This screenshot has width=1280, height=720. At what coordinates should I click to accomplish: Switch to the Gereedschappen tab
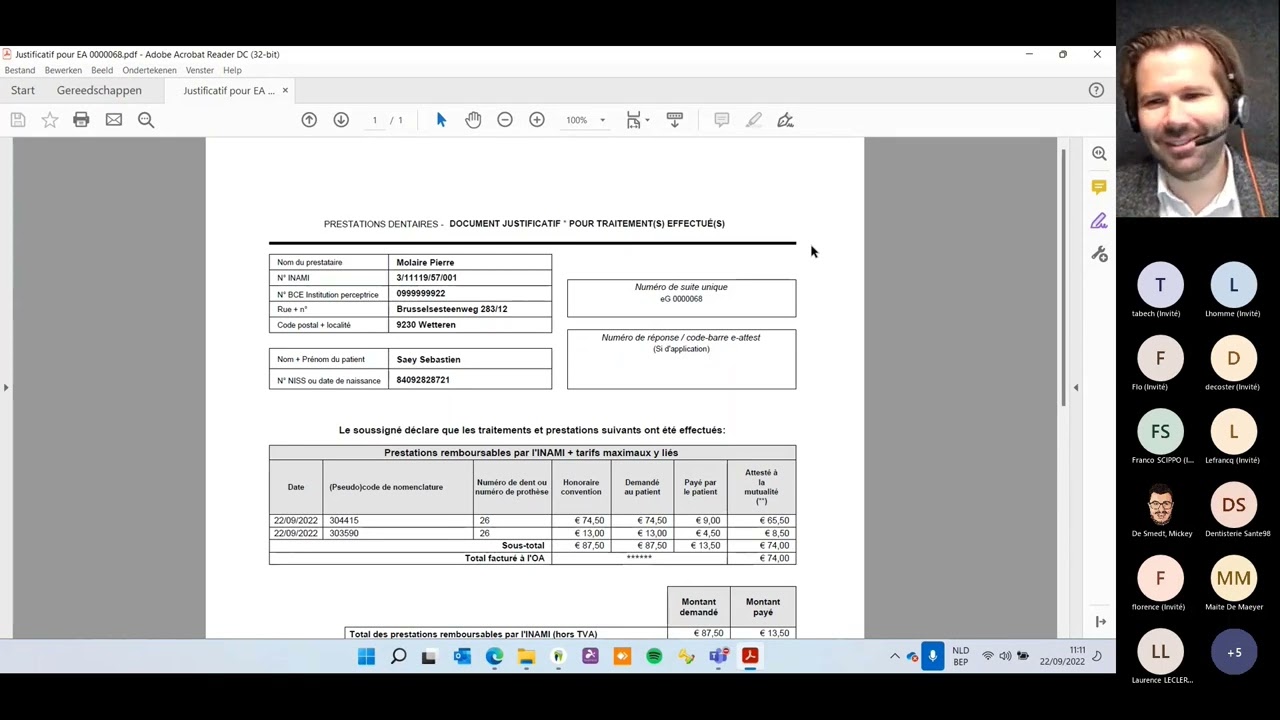pos(99,90)
